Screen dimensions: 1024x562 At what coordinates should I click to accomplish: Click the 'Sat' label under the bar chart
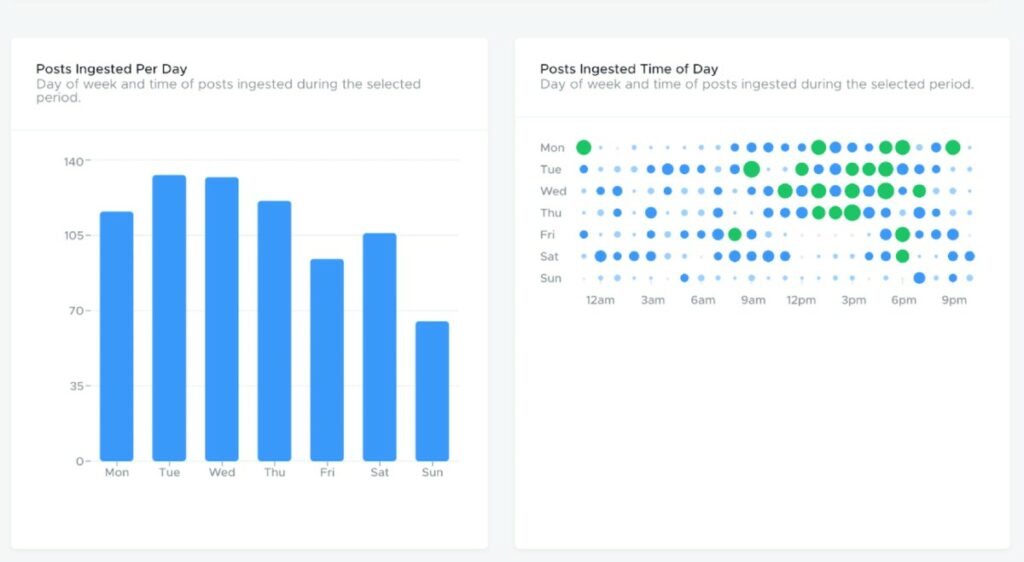point(379,472)
